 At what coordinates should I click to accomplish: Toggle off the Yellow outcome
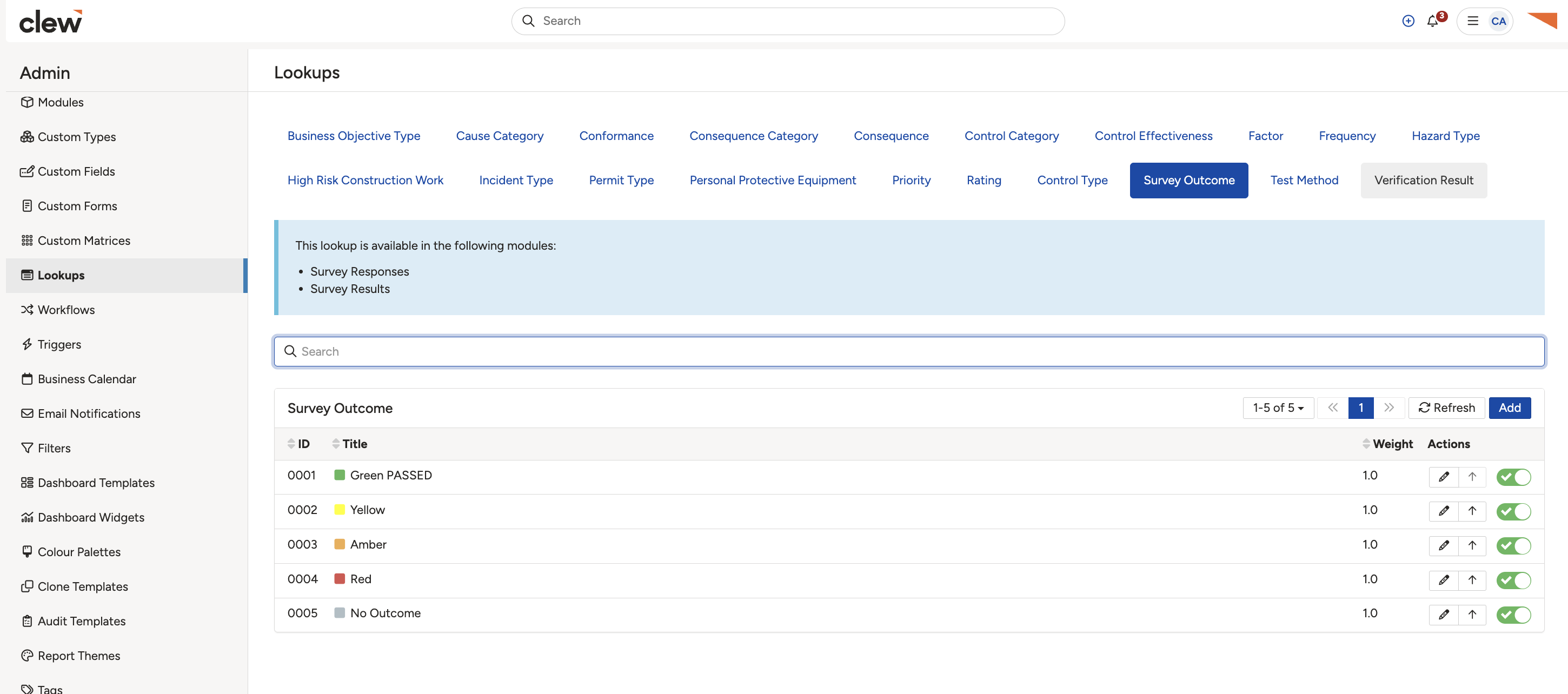click(1513, 511)
